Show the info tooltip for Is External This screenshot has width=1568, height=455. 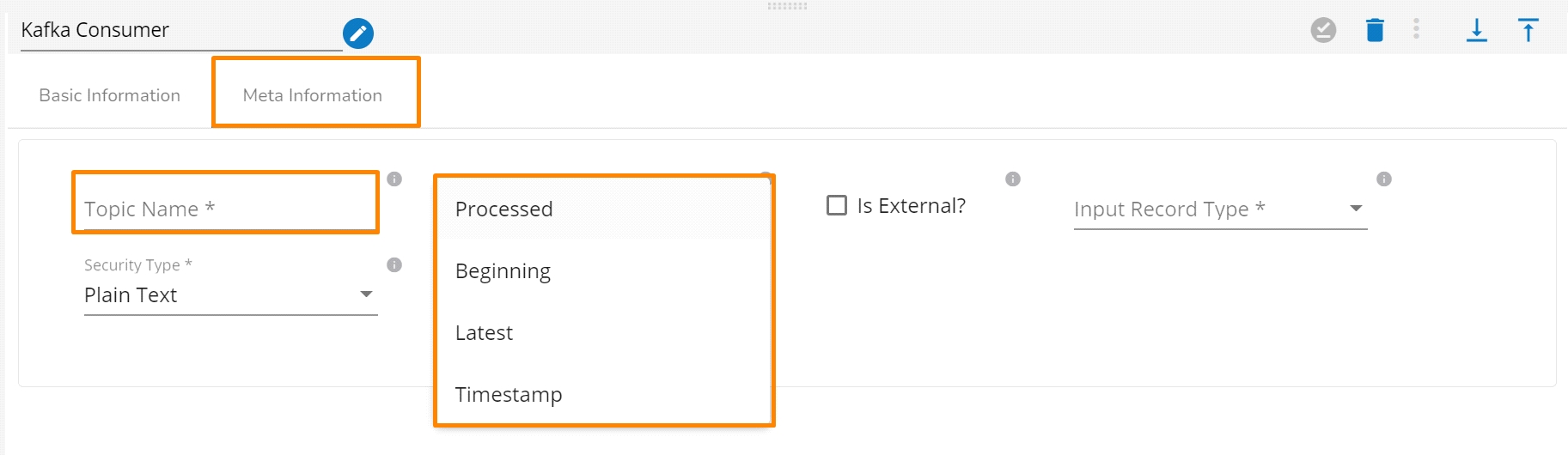click(1013, 179)
